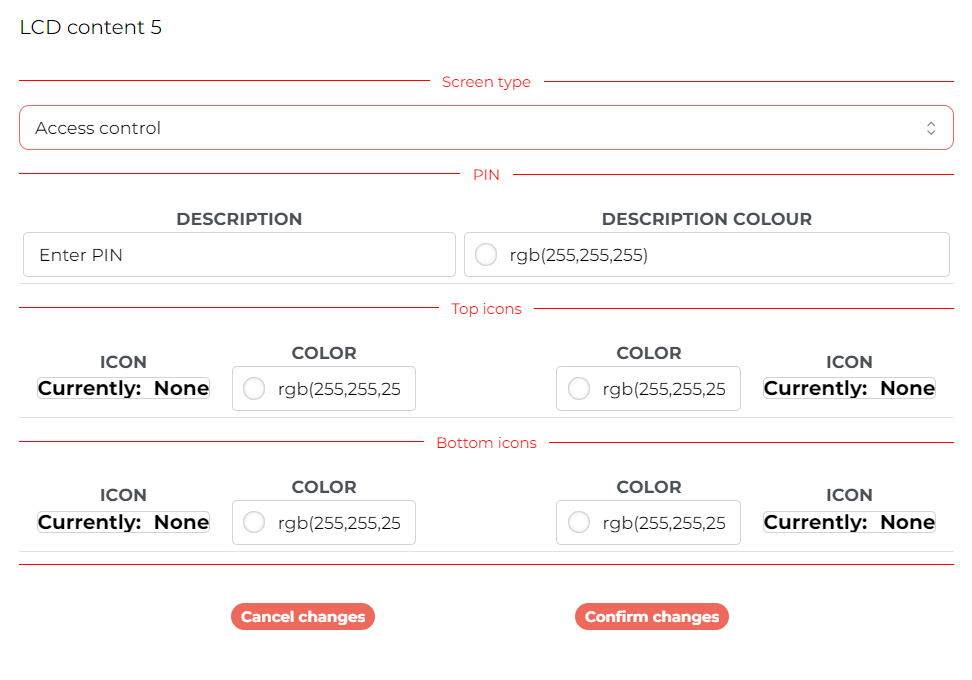This screenshot has width=972, height=680.
Task: Open the top left color swatch circle
Action: click(x=254, y=389)
